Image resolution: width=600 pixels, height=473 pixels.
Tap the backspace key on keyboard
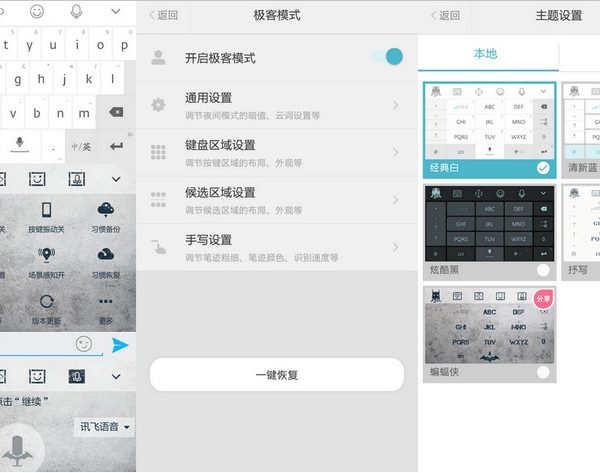pos(116,112)
